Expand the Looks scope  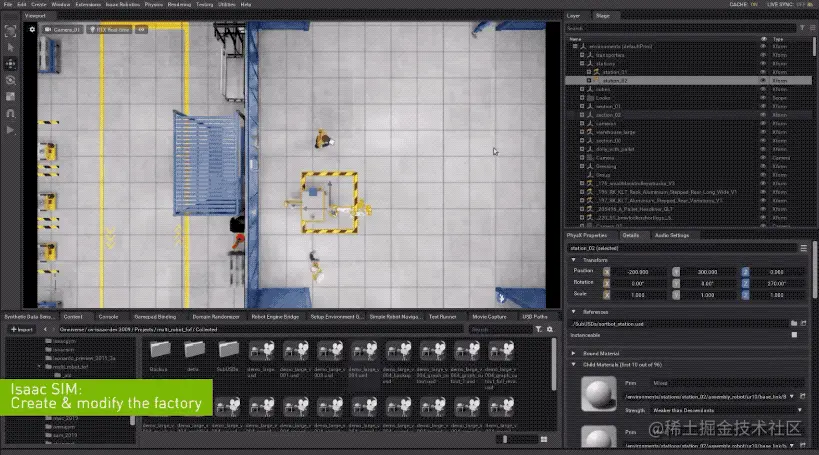click(x=582, y=98)
